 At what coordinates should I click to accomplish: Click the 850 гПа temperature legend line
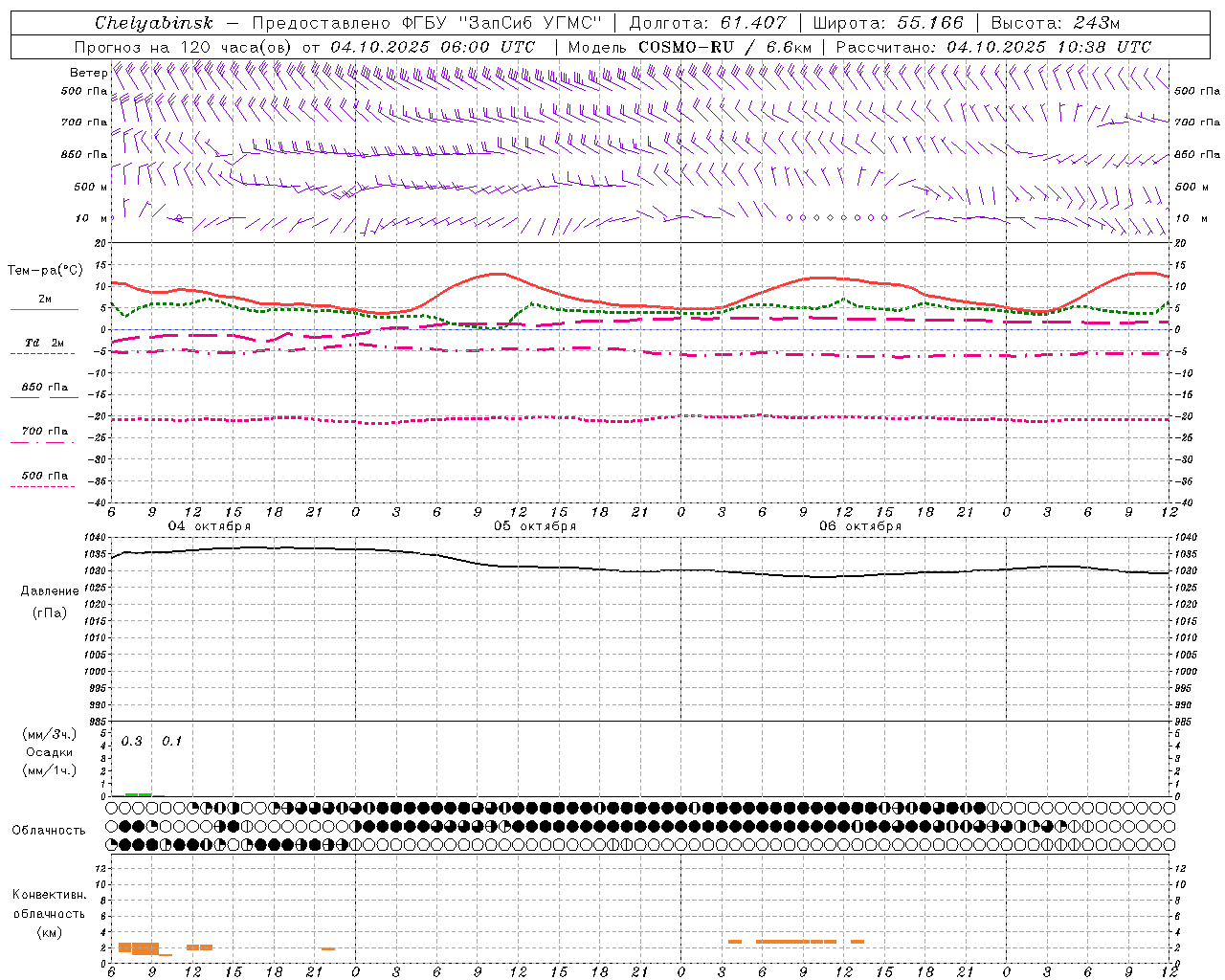tap(42, 397)
